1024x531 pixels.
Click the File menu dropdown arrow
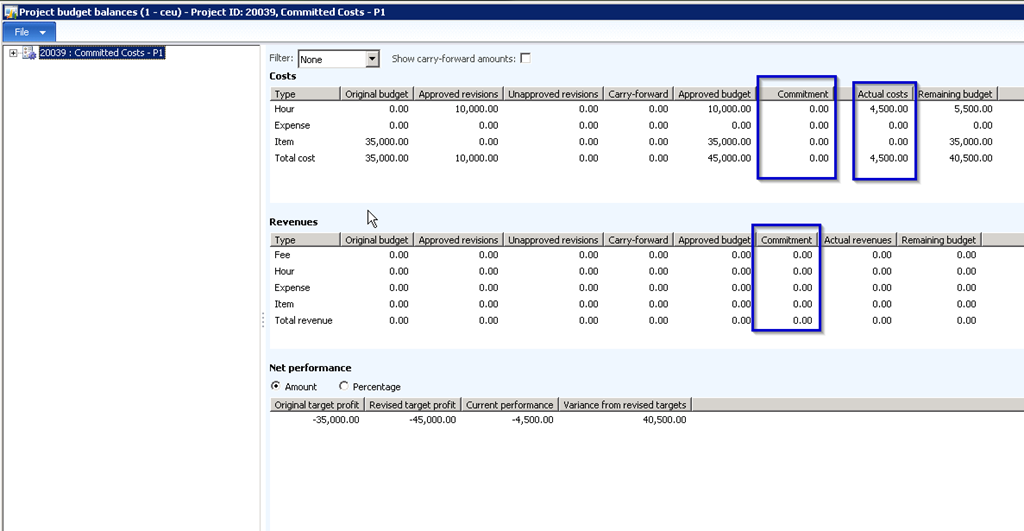coord(43,33)
